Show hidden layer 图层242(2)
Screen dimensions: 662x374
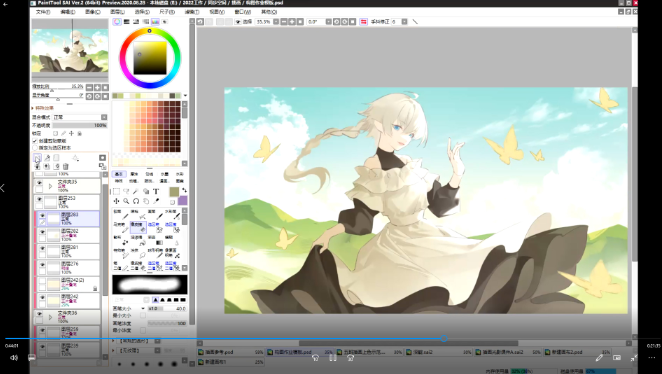tap(42, 281)
